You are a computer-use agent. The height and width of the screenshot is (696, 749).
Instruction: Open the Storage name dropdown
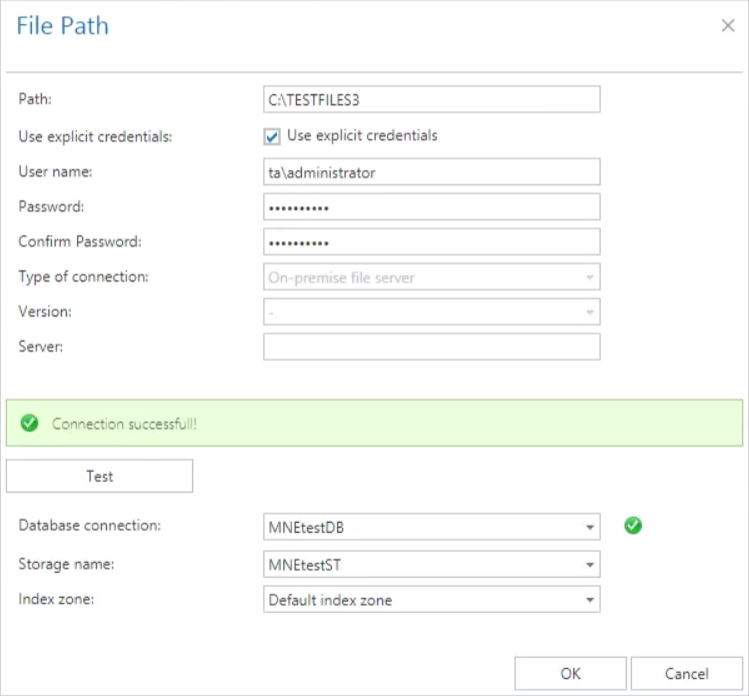point(590,564)
